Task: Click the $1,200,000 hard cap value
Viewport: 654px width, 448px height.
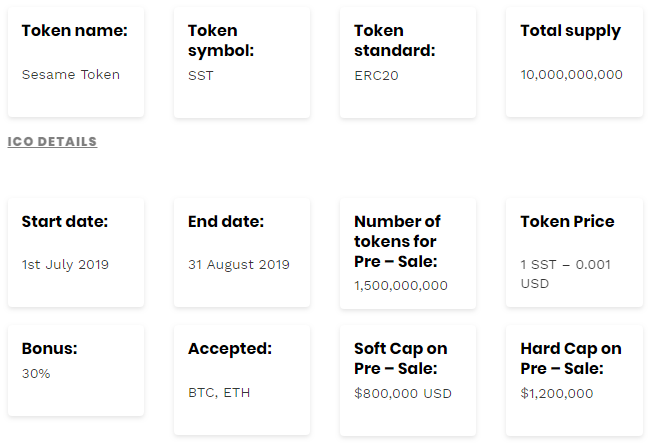Action: pos(557,393)
